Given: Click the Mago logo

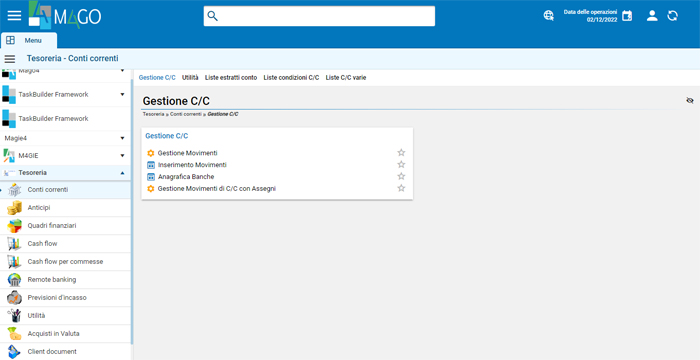Looking at the screenshot, I should [65, 15].
